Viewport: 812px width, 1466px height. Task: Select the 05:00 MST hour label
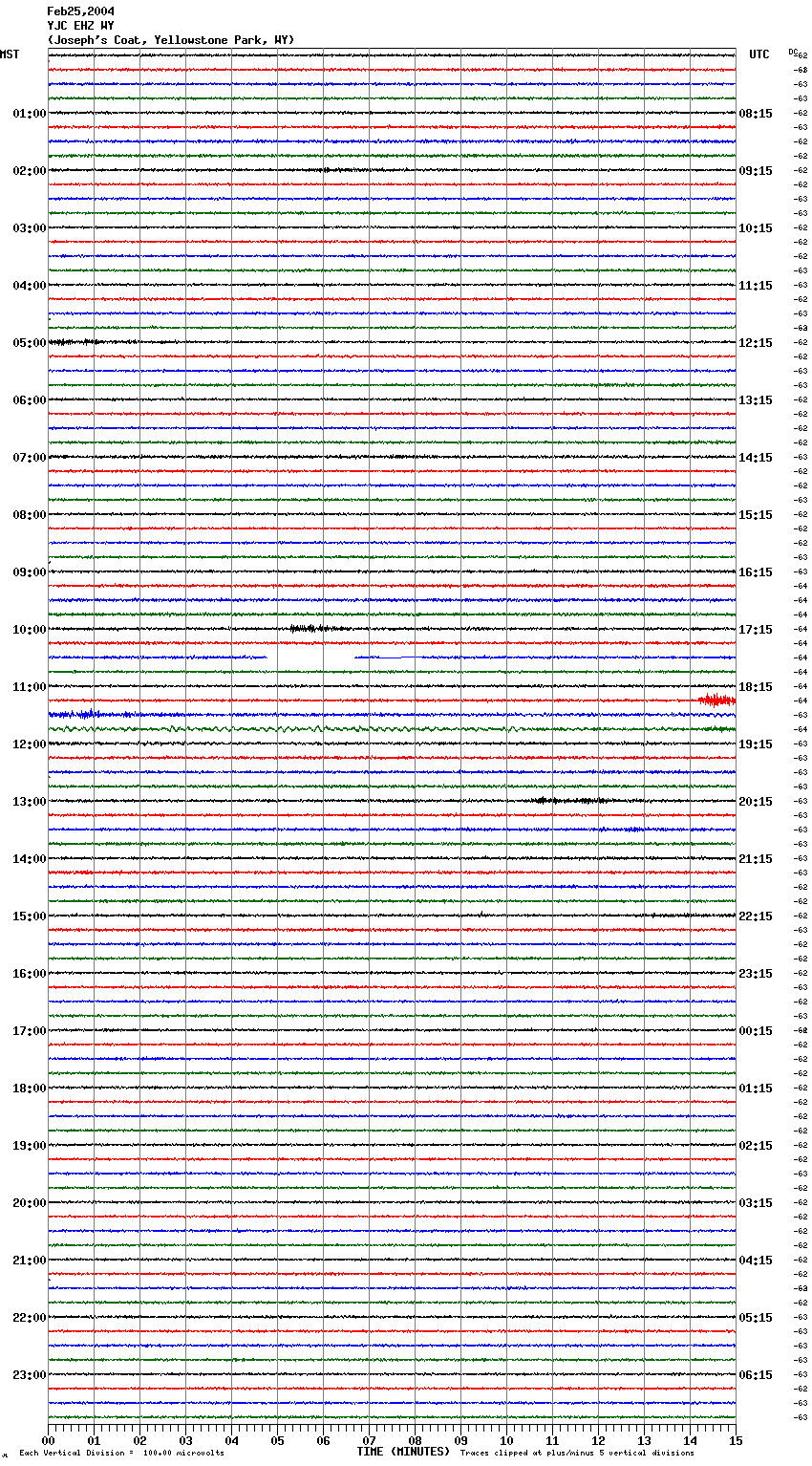30,343
